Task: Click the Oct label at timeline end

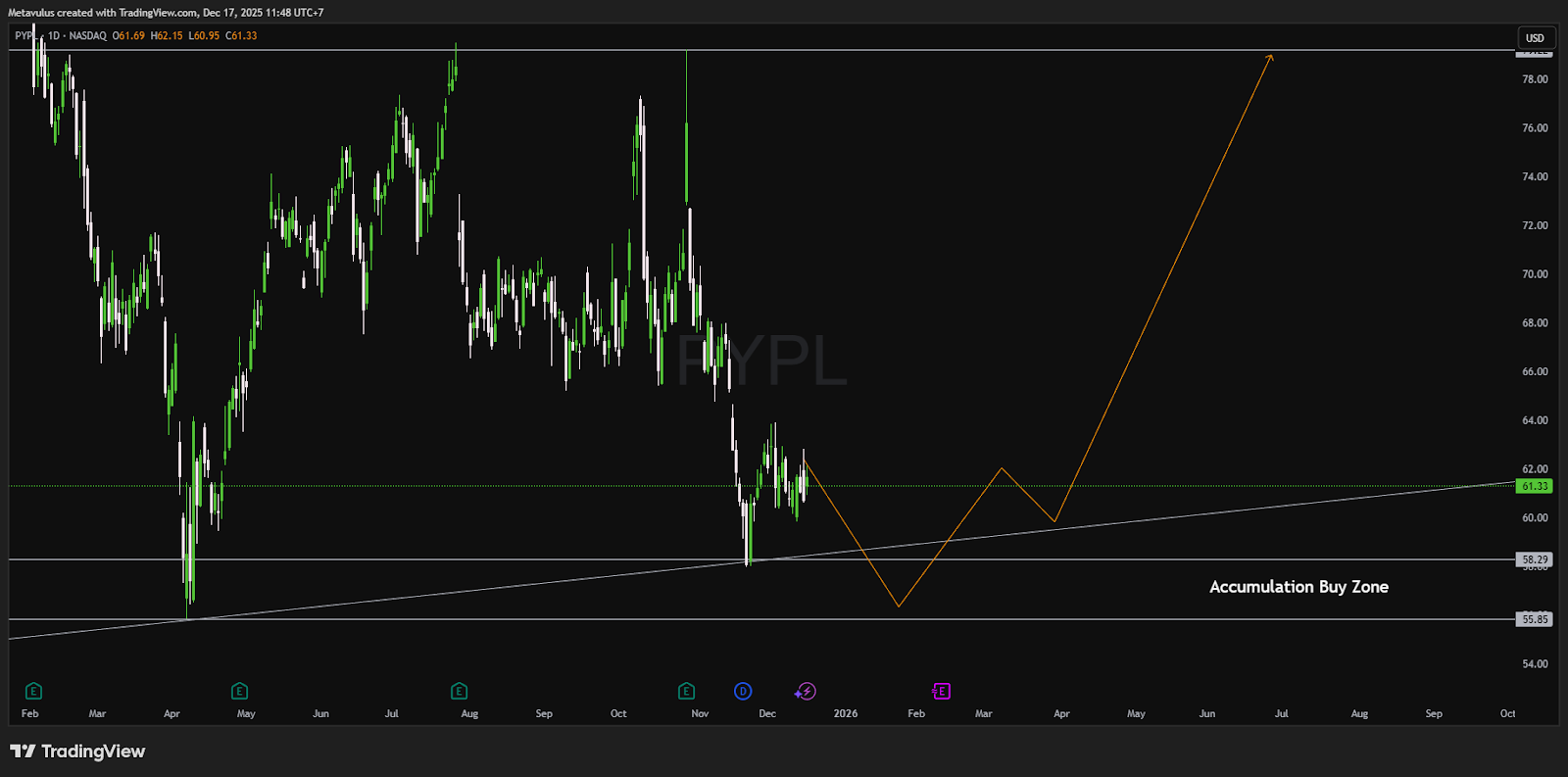Action: 1507,713
